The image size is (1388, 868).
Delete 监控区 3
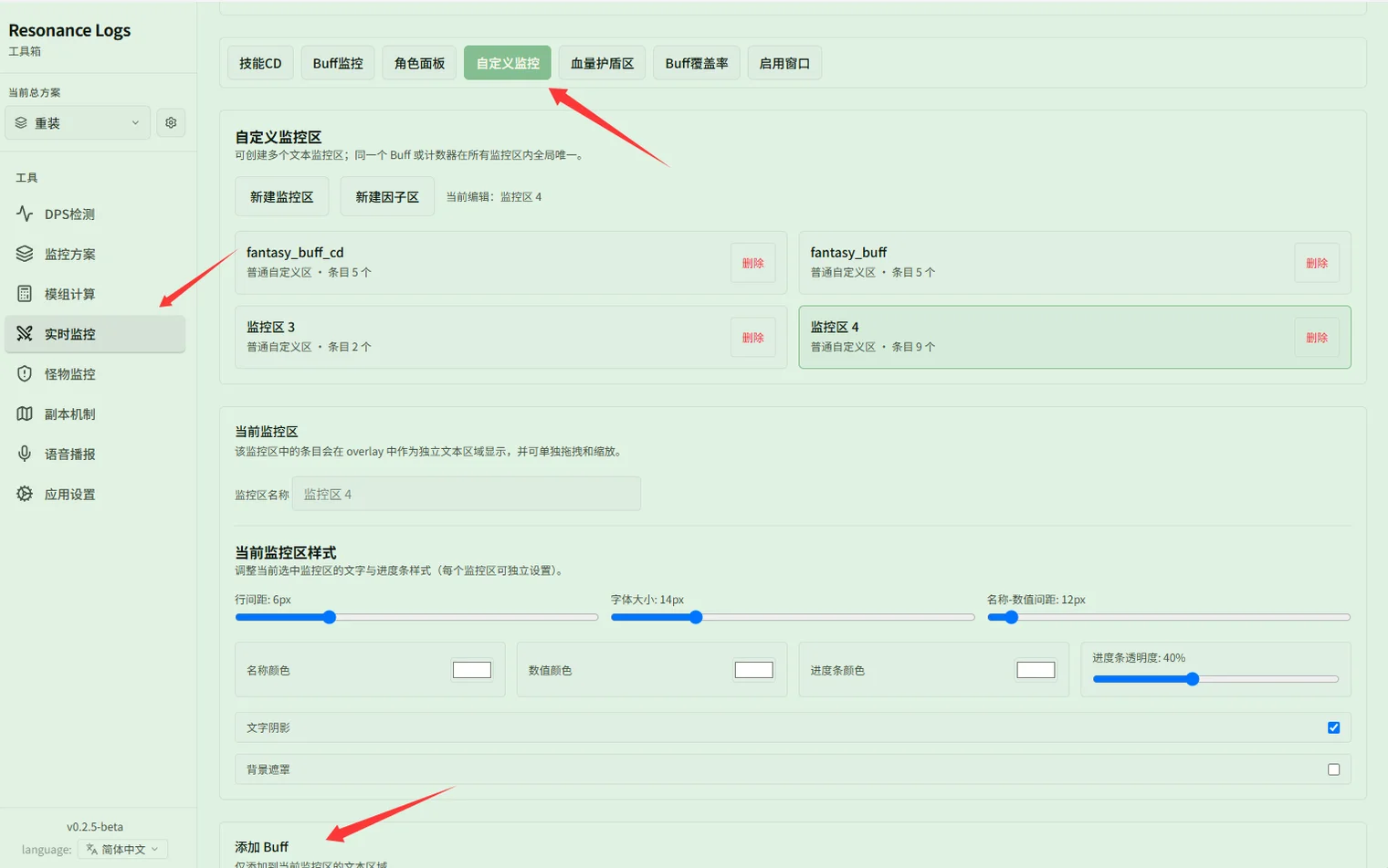coord(752,338)
